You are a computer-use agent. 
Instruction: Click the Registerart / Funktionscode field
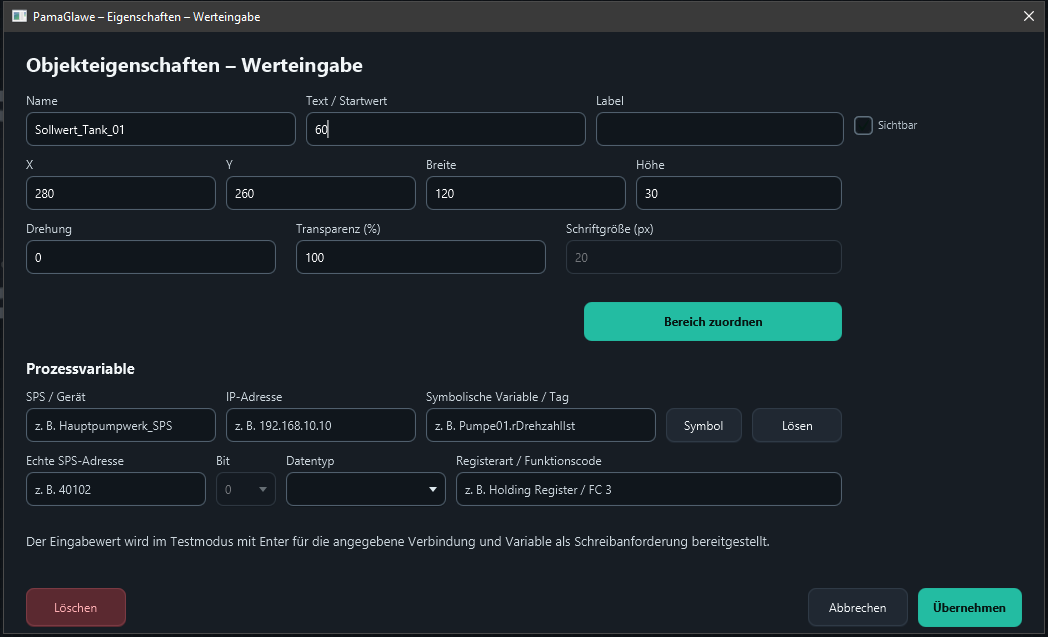tap(648, 489)
